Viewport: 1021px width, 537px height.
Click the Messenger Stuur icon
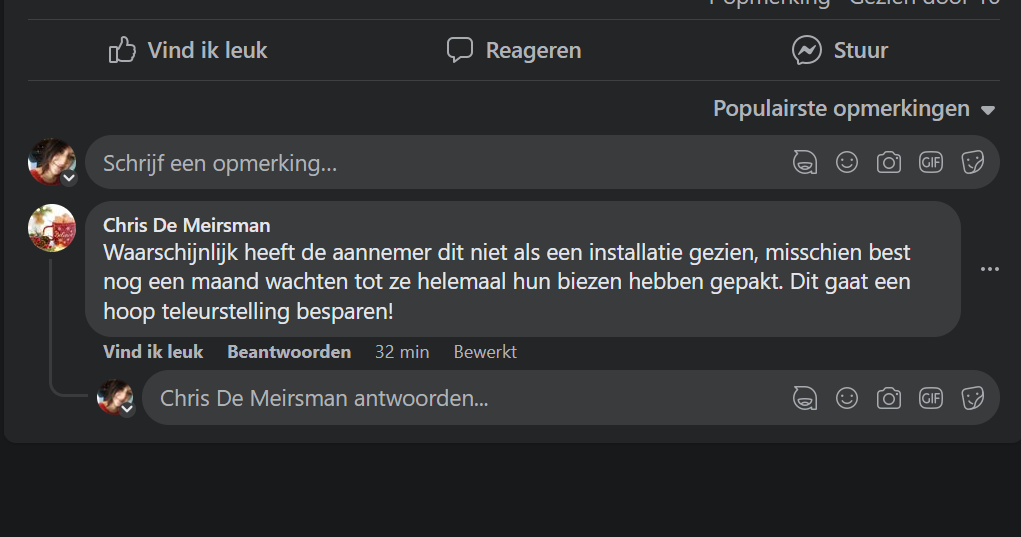[x=807, y=50]
